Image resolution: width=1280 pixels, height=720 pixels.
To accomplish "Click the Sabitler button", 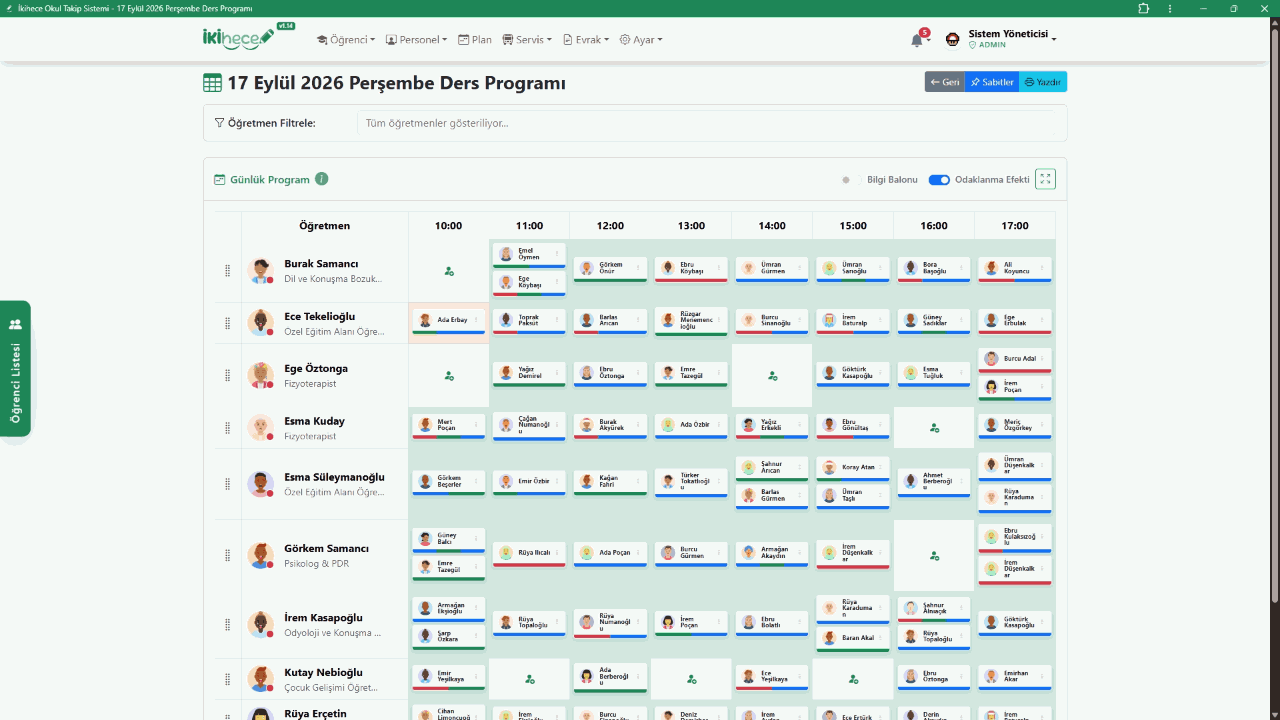I will 992,82.
